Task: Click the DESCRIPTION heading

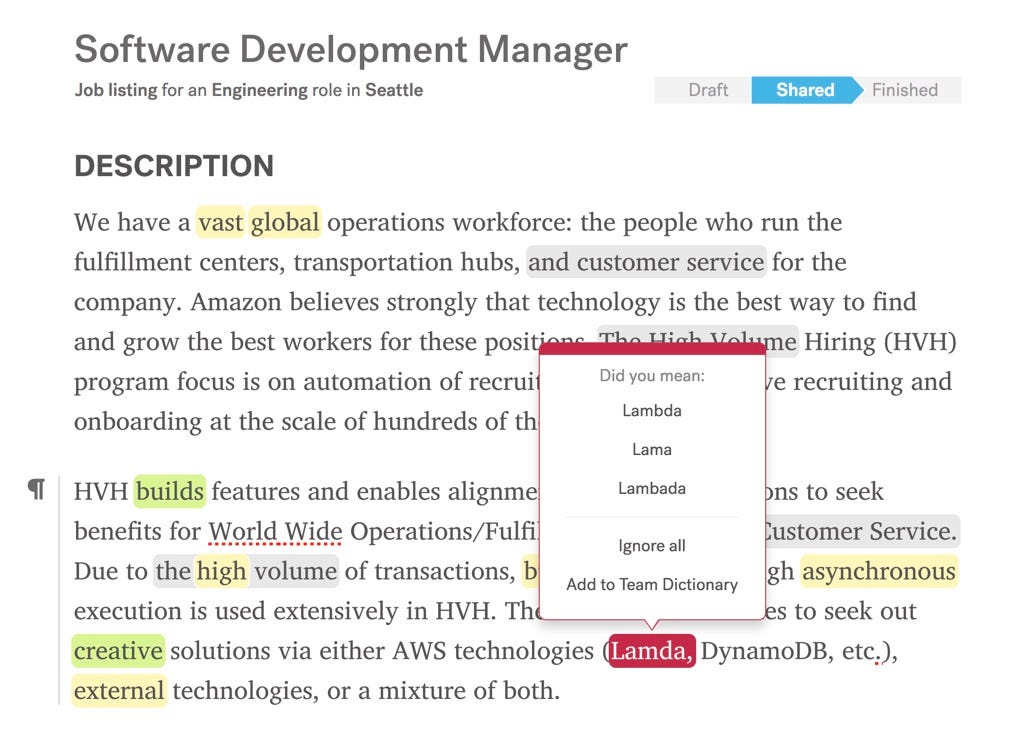Action: pos(174,166)
